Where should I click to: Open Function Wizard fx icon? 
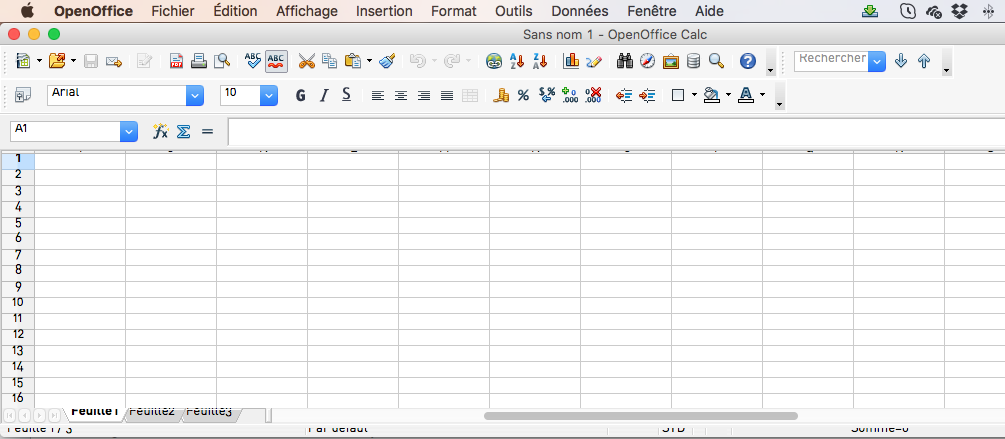click(160, 131)
